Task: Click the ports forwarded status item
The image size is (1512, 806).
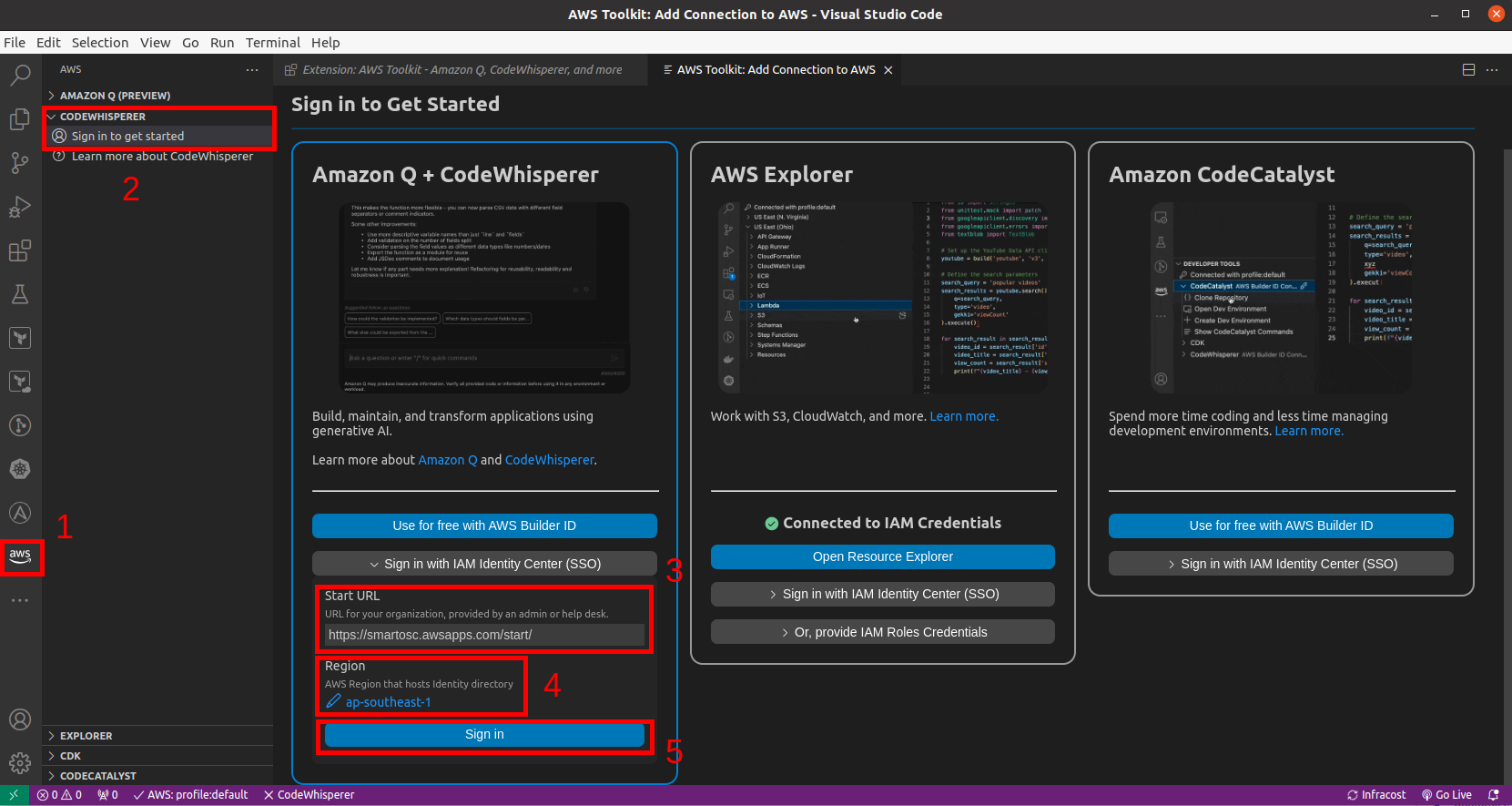Action: tap(107, 795)
